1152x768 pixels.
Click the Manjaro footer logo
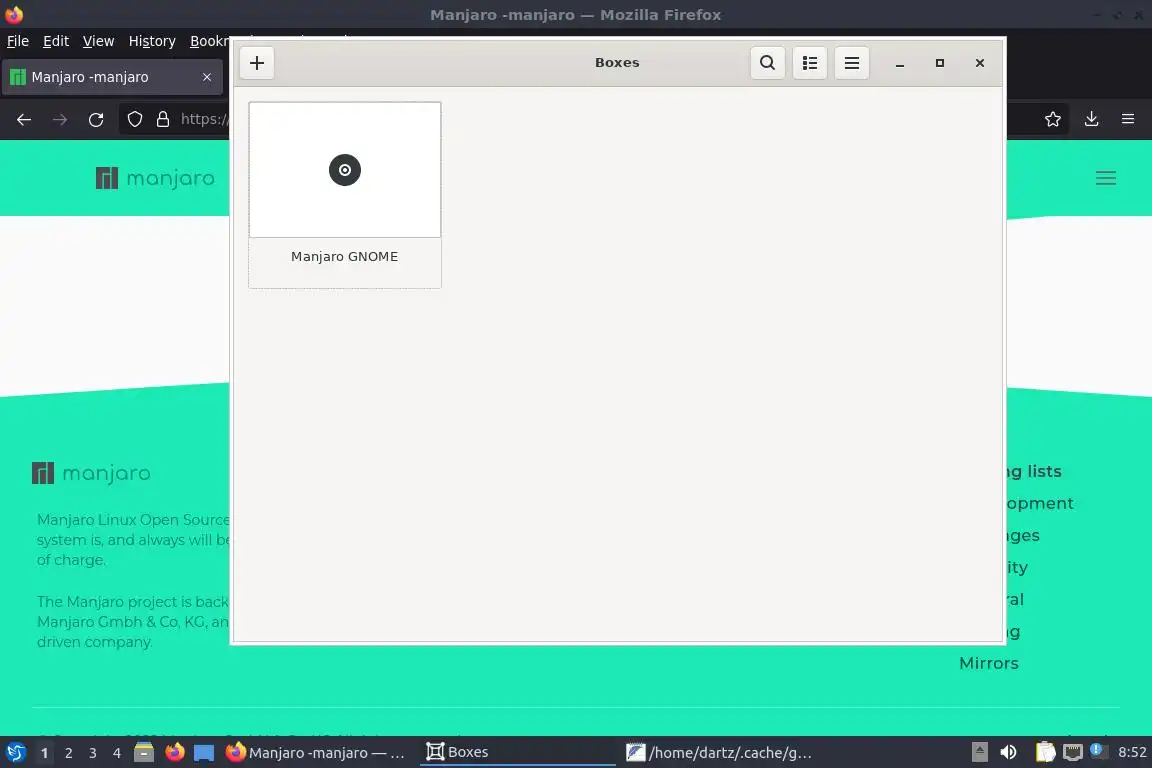click(91, 473)
